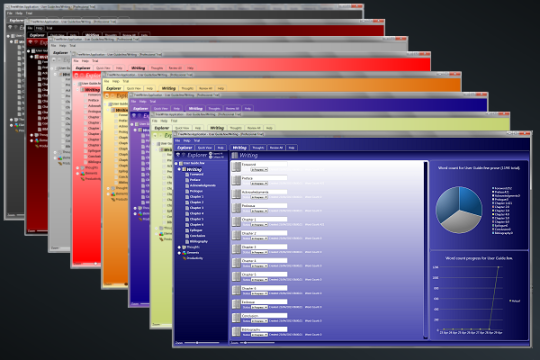Click the Writing list vertical scrollbar

click(426, 250)
